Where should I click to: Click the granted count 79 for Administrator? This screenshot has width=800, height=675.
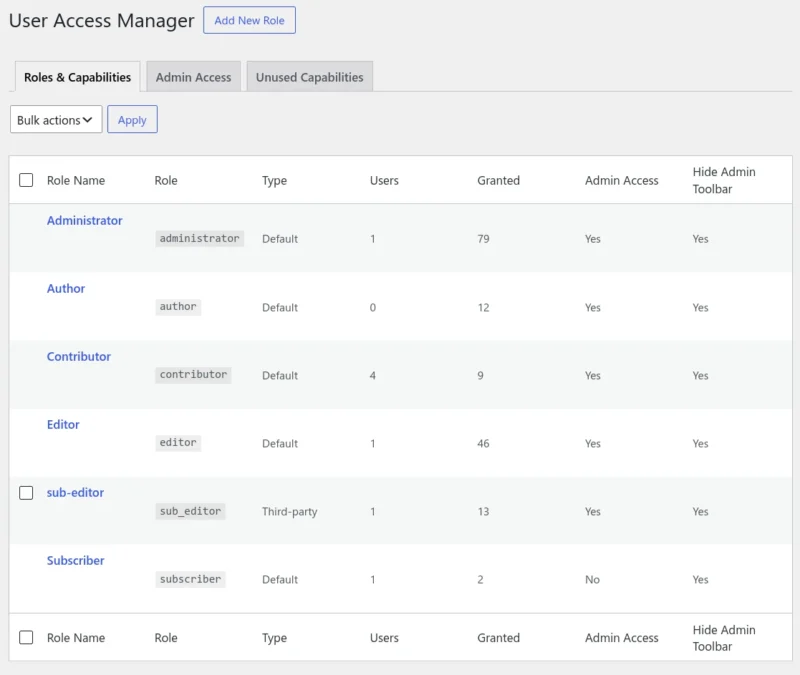(483, 239)
